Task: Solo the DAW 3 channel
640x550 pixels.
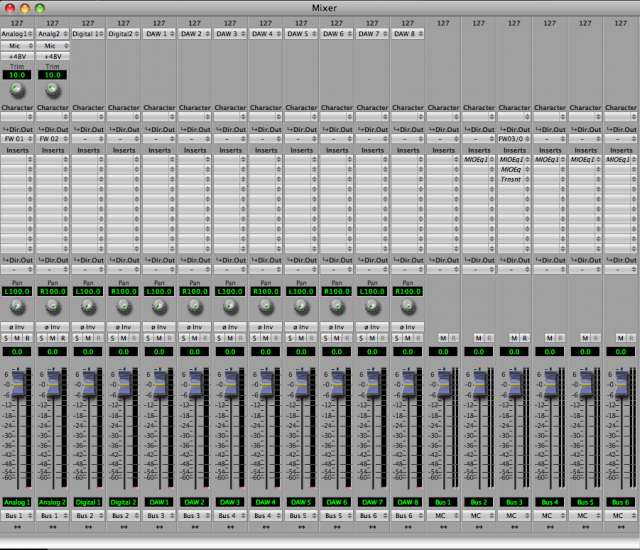Action: [219, 338]
